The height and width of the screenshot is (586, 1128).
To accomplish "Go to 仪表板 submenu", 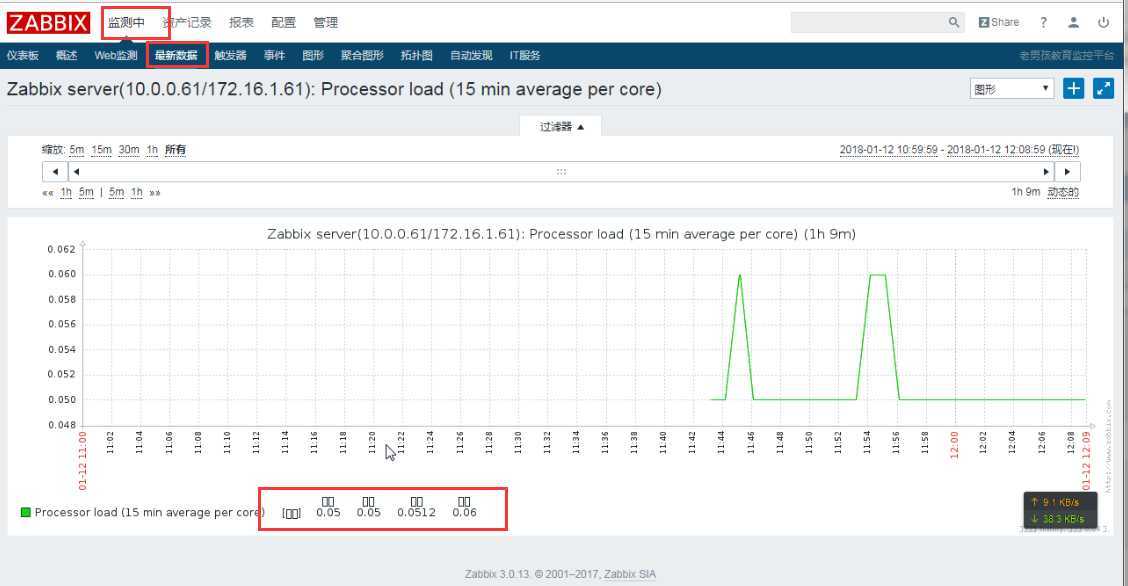I will click(x=23, y=55).
